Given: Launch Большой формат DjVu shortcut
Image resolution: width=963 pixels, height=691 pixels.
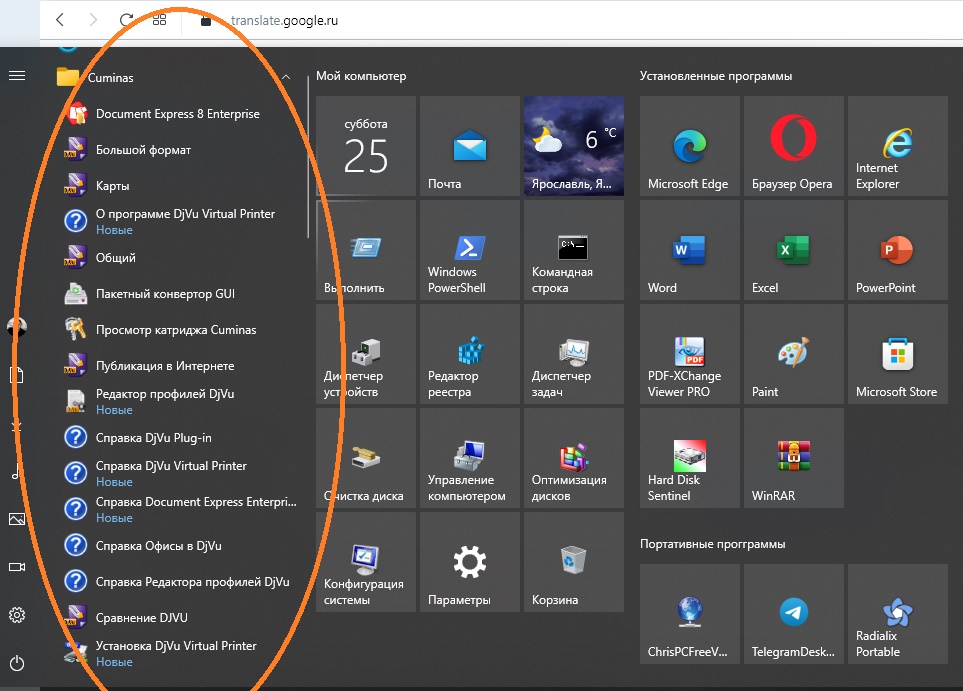Looking at the screenshot, I should pos(178,150).
